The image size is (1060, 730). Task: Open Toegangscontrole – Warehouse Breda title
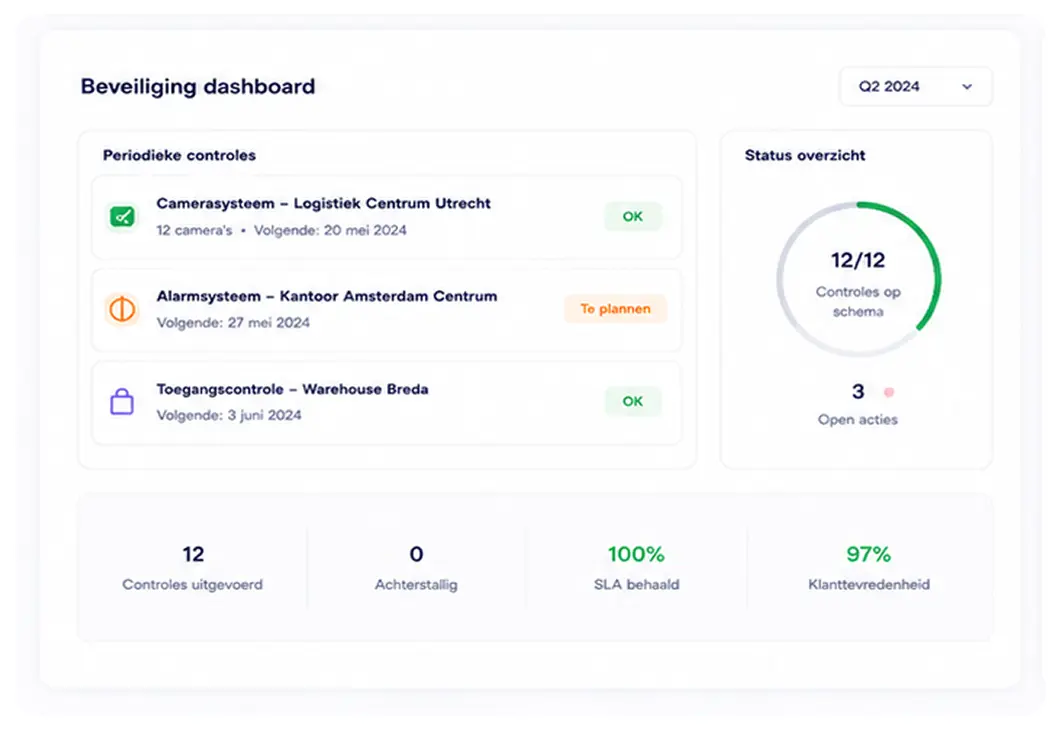point(292,389)
